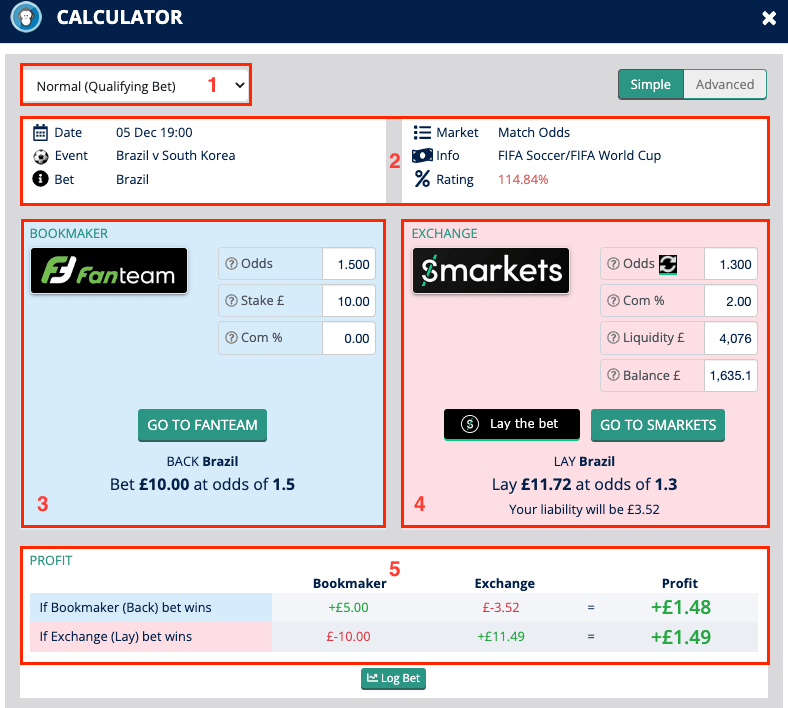Click the Lay the bet button

512,424
